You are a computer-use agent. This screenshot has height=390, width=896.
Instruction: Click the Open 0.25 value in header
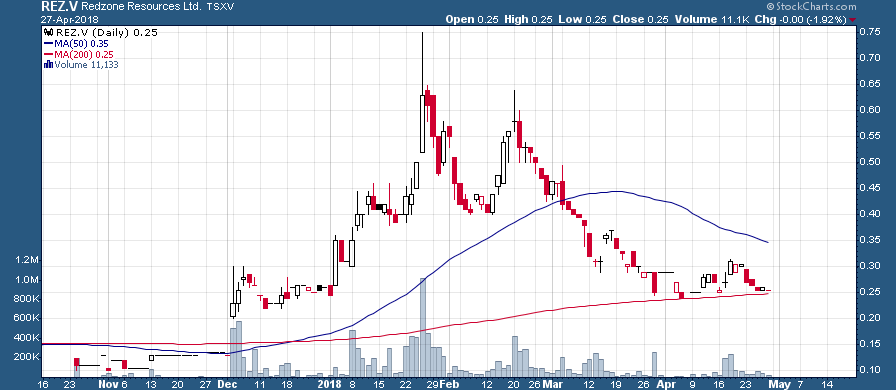pyautogui.click(x=471, y=19)
